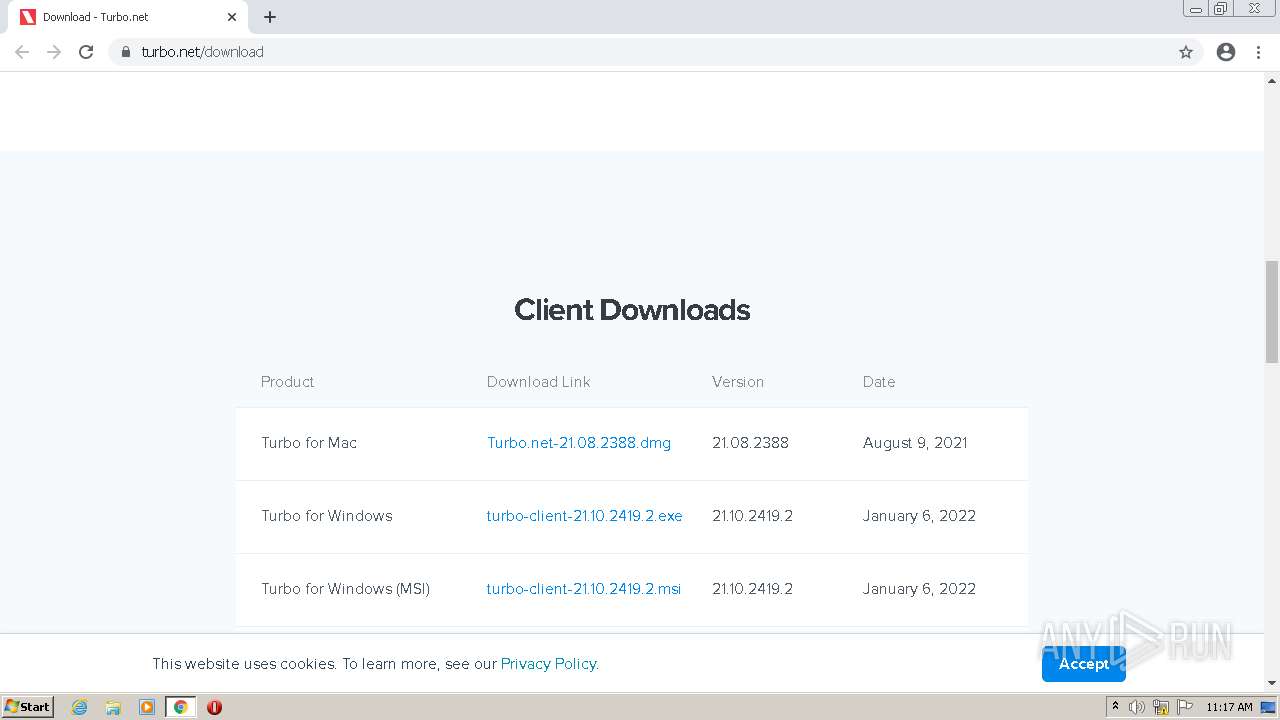Click the Turbo for Mac cell
The image size is (1280, 720).
click(309, 443)
